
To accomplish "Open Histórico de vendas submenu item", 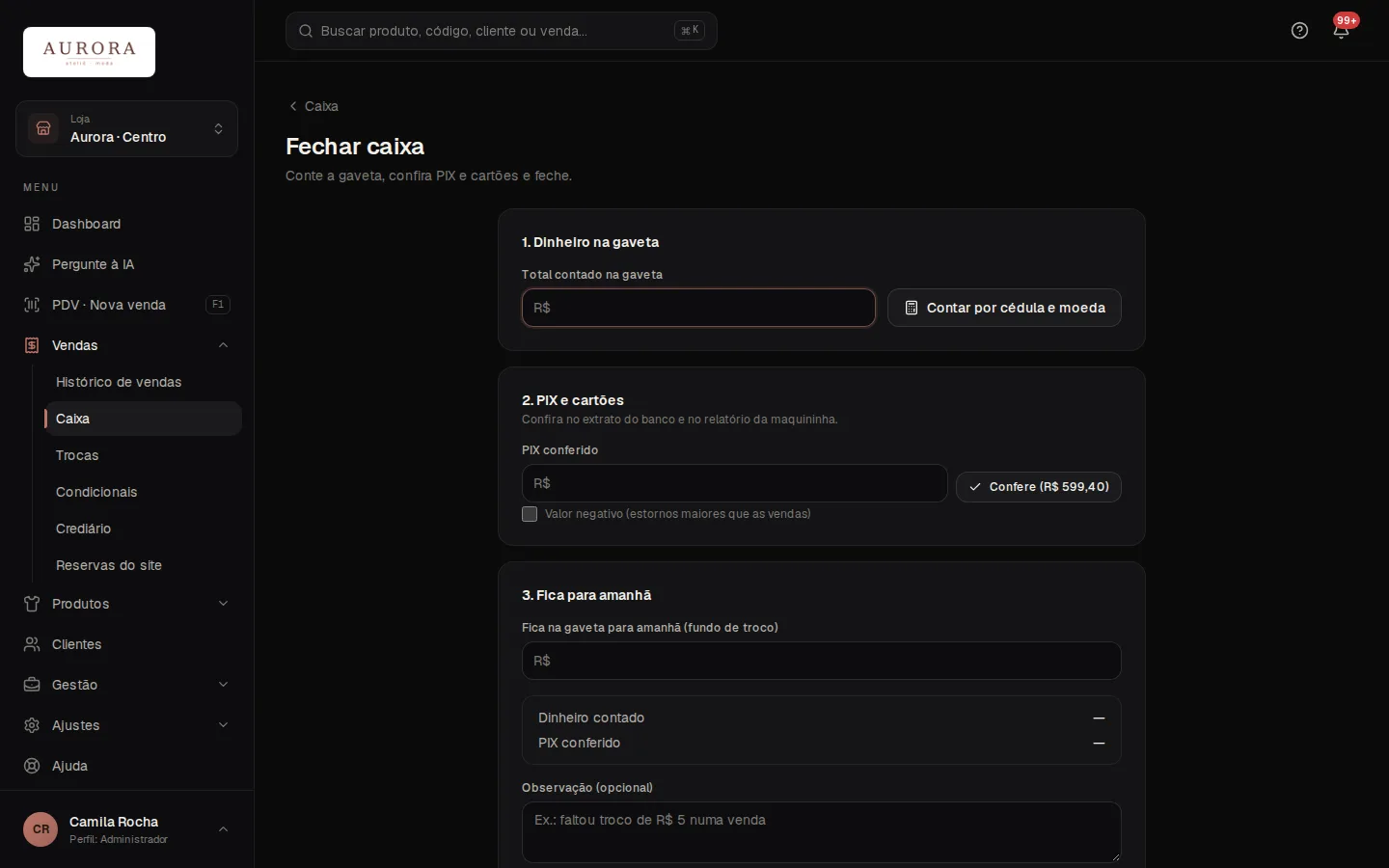I will [143, 382].
